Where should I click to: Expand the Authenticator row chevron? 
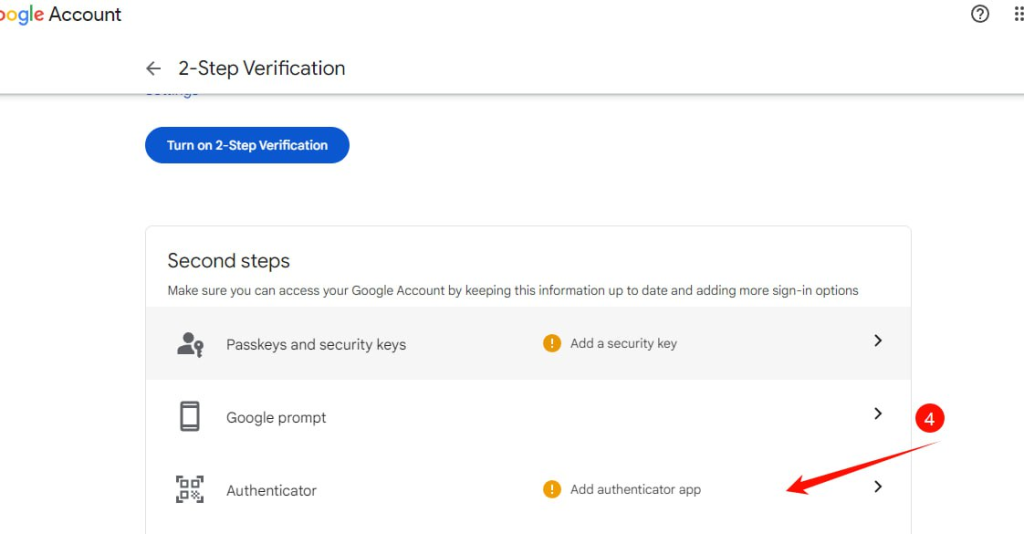coord(878,487)
